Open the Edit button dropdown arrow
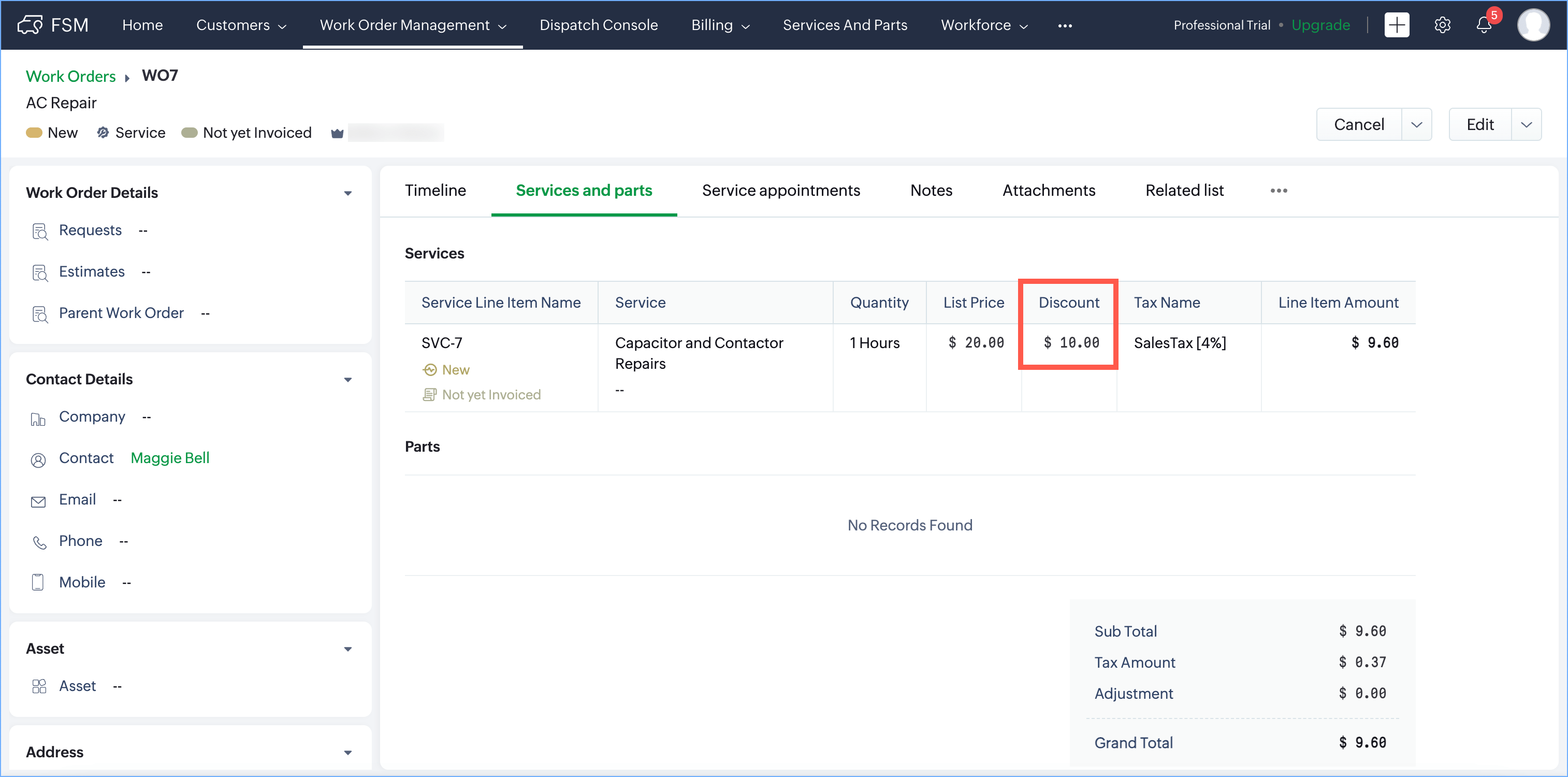Screen dimensions: 1568x777 click(x=1526, y=125)
